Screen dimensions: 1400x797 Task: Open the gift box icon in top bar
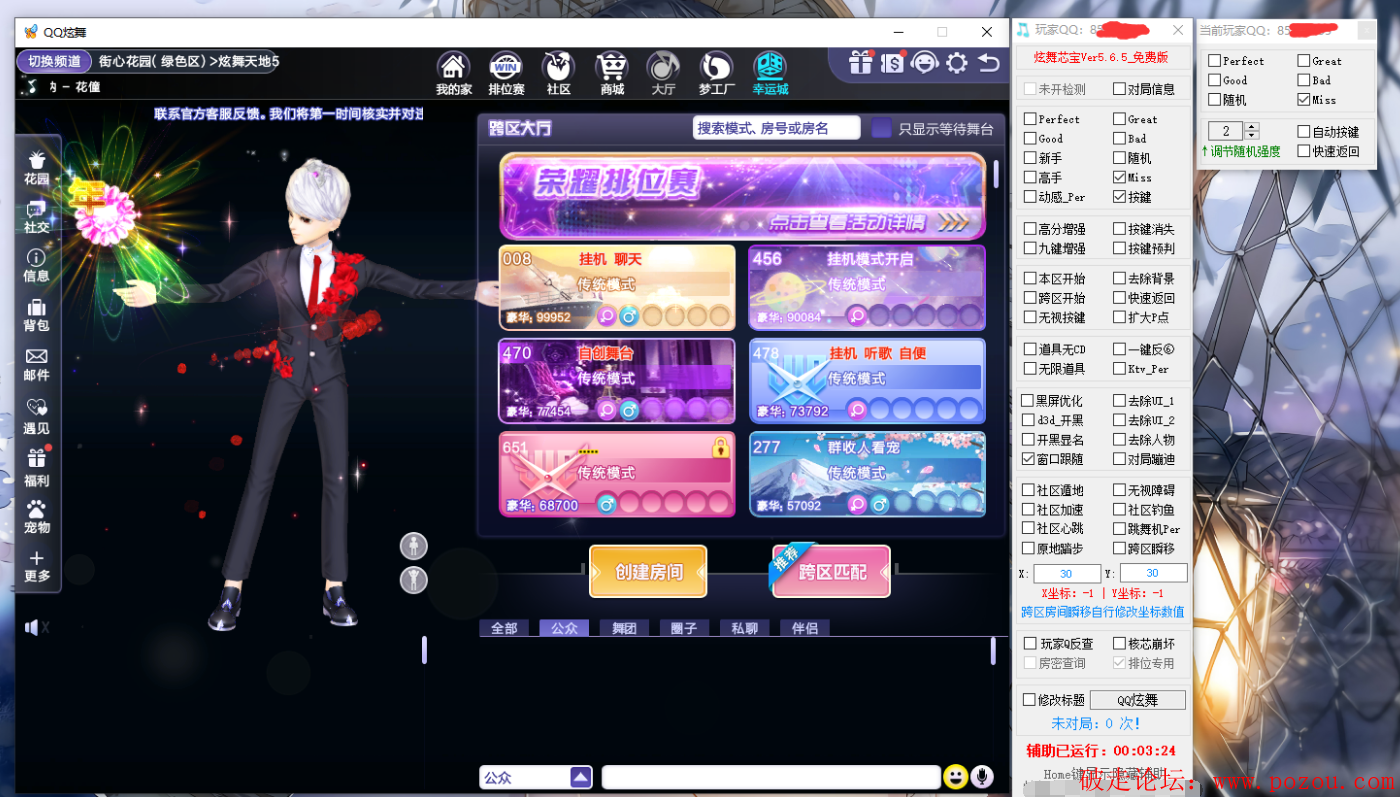coord(860,63)
